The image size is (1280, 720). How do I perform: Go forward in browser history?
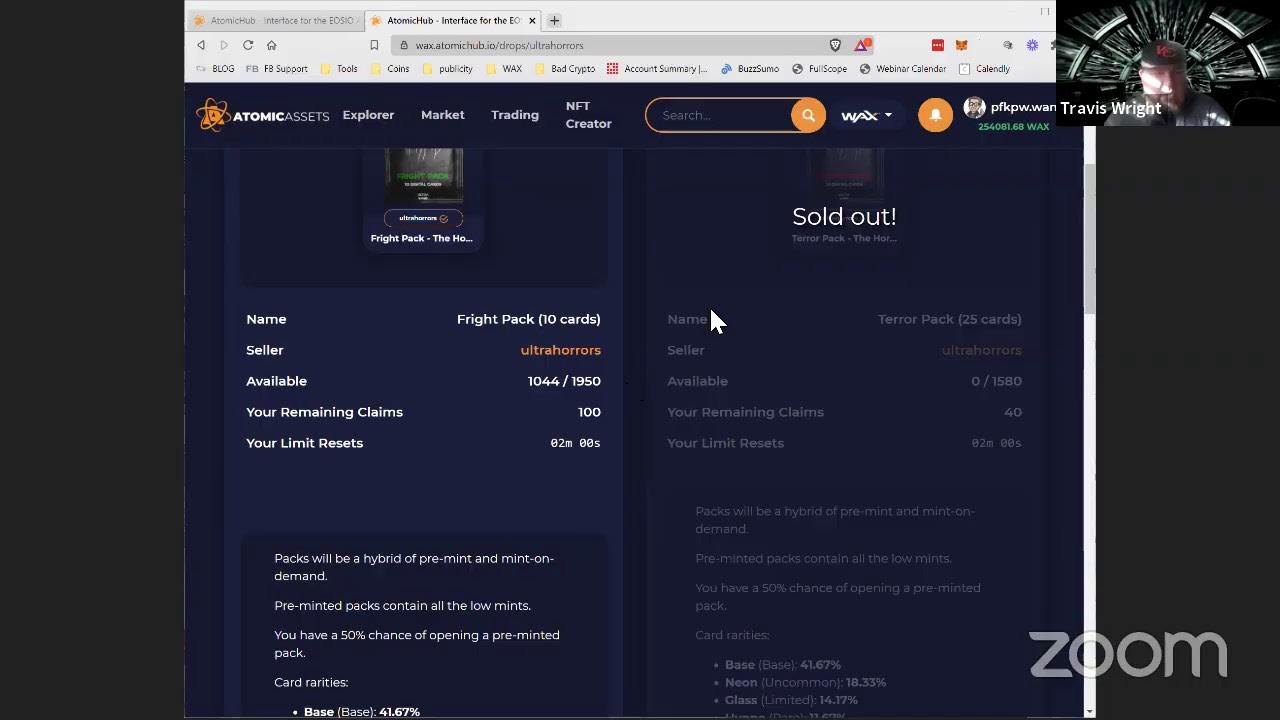click(224, 45)
